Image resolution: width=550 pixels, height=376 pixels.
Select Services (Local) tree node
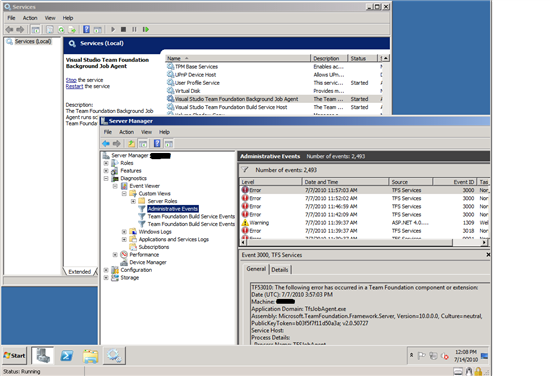click(x=33, y=41)
